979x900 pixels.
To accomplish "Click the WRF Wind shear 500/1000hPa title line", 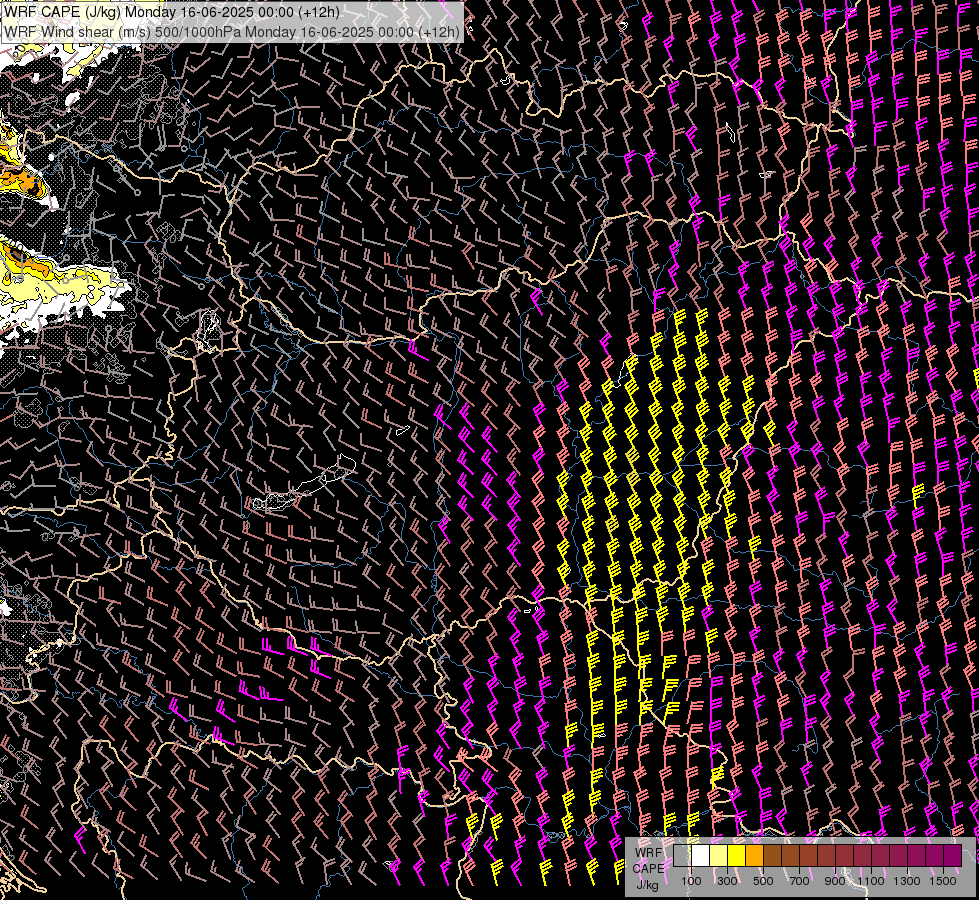I will (232, 32).
